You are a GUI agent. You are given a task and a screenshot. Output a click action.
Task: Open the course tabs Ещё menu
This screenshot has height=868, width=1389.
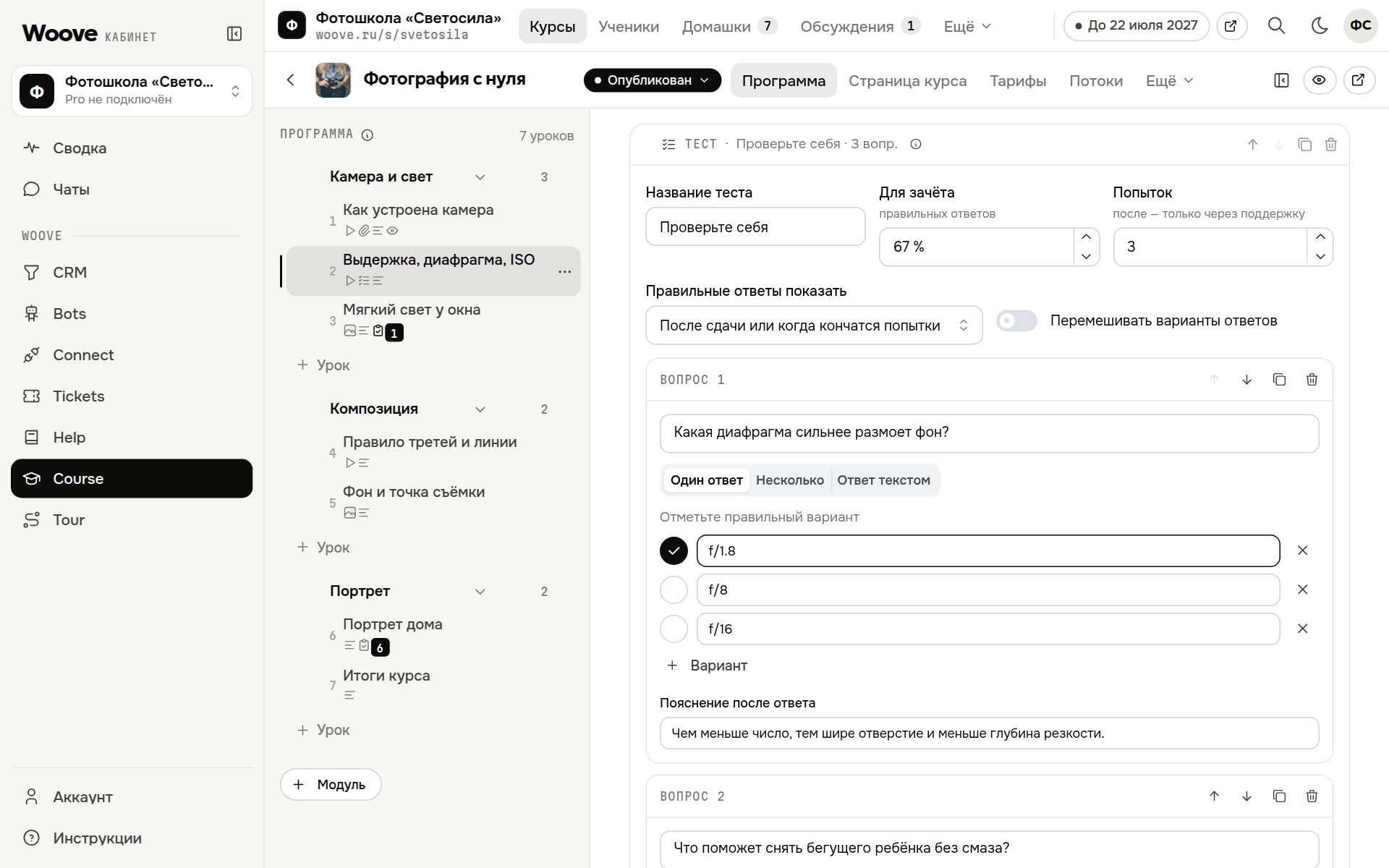pyautogui.click(x=1169, y=81)
